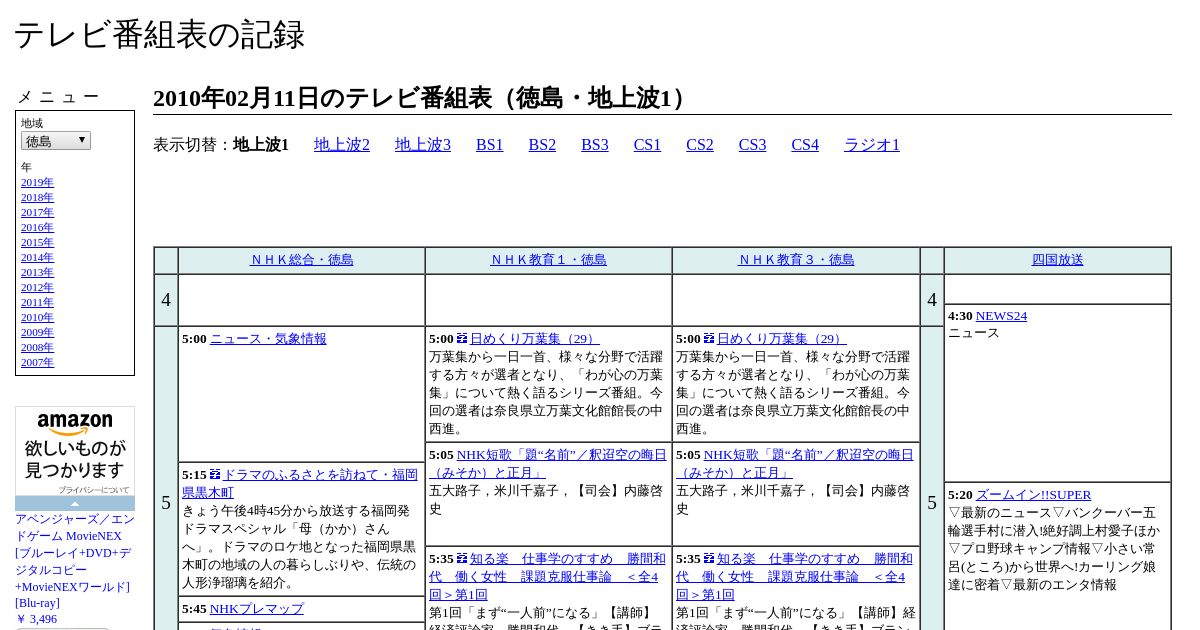The height and width of the screenshot is (630, 1200).
Task: Click the hour 4 cell left of ＮＨＫ総合
Action: 166,300
